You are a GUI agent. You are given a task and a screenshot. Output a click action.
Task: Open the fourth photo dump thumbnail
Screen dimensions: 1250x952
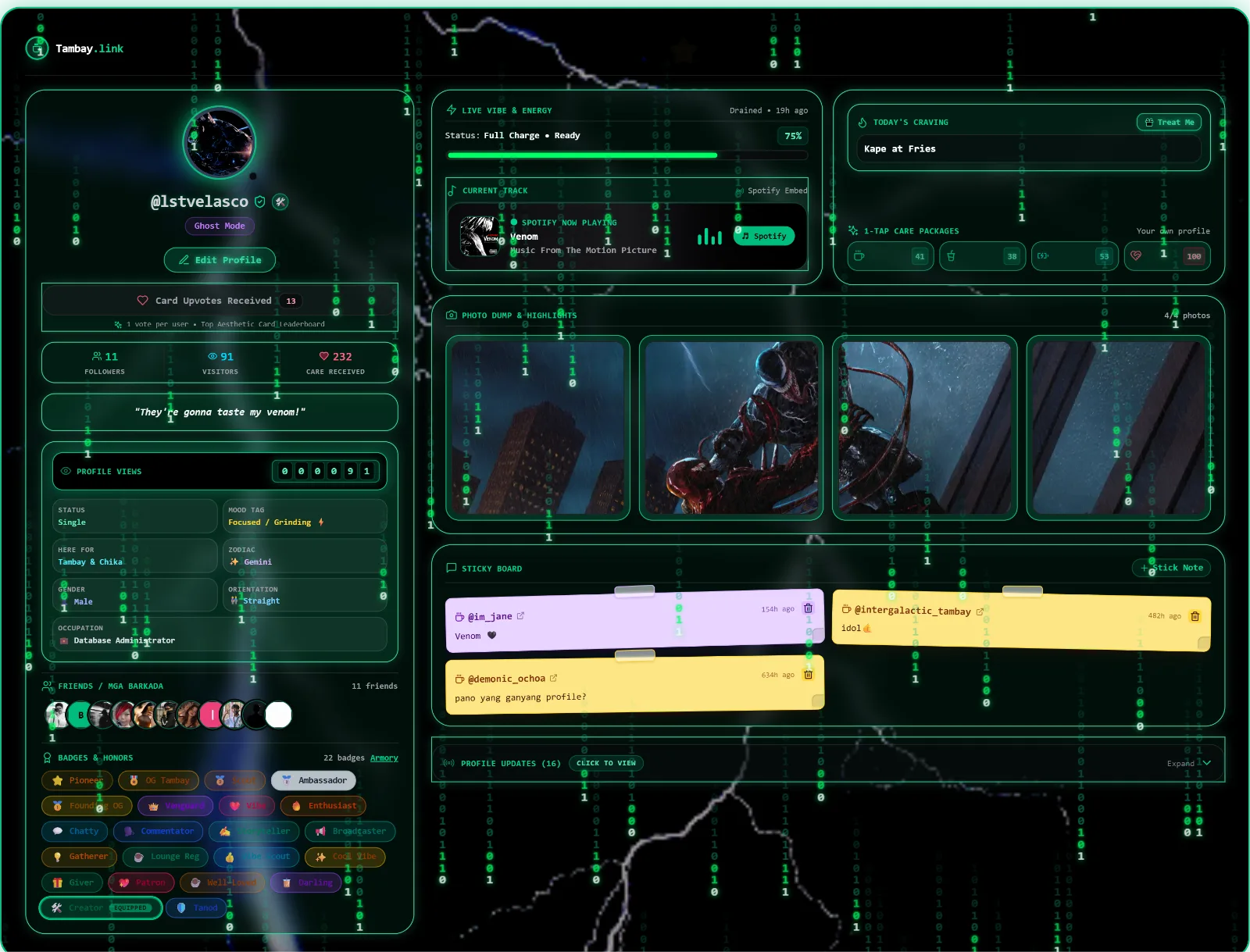[1119, 428]
